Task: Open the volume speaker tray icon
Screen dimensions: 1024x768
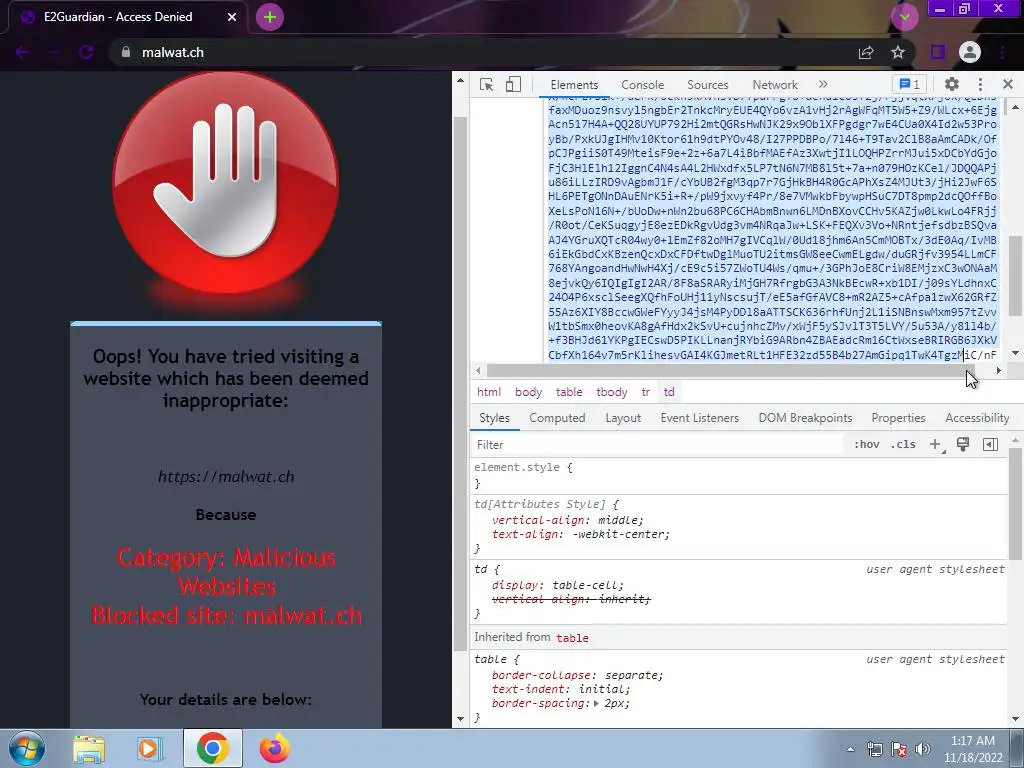Action: 923,749
